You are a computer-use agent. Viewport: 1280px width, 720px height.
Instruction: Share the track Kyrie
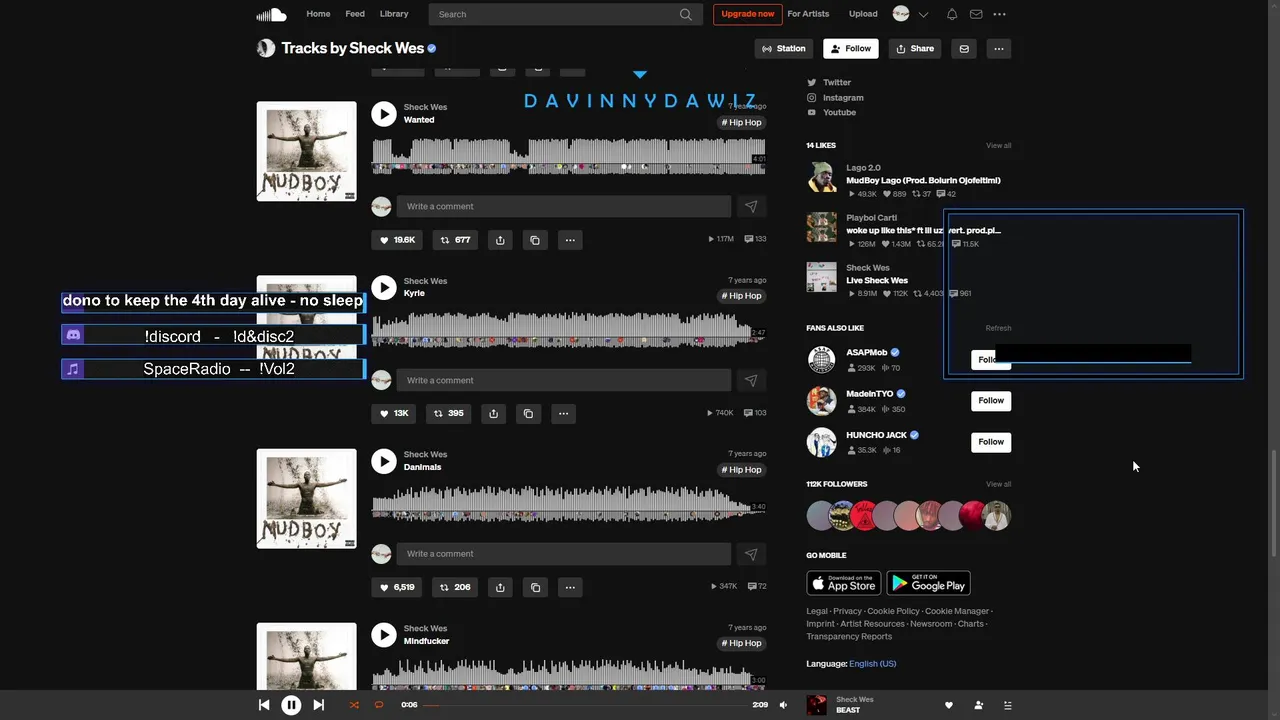coord(493,413)
